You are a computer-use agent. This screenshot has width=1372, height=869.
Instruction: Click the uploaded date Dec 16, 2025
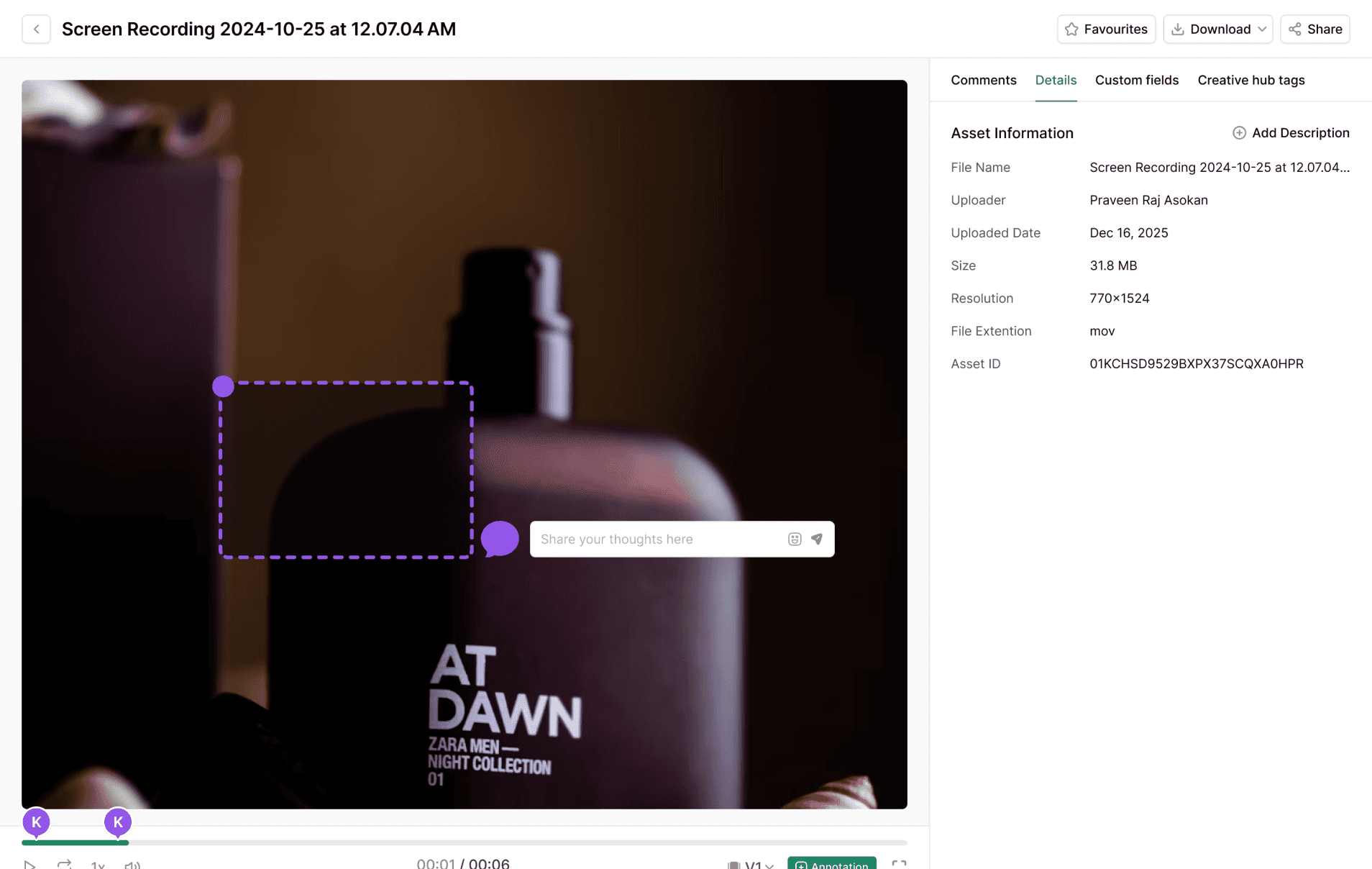click(1129, 233)
